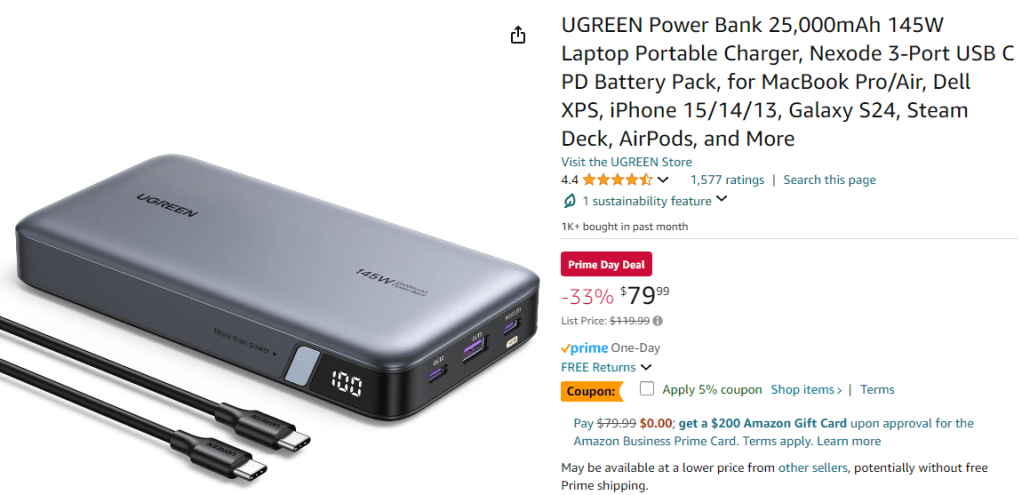Click the share icon above product image

518,35
